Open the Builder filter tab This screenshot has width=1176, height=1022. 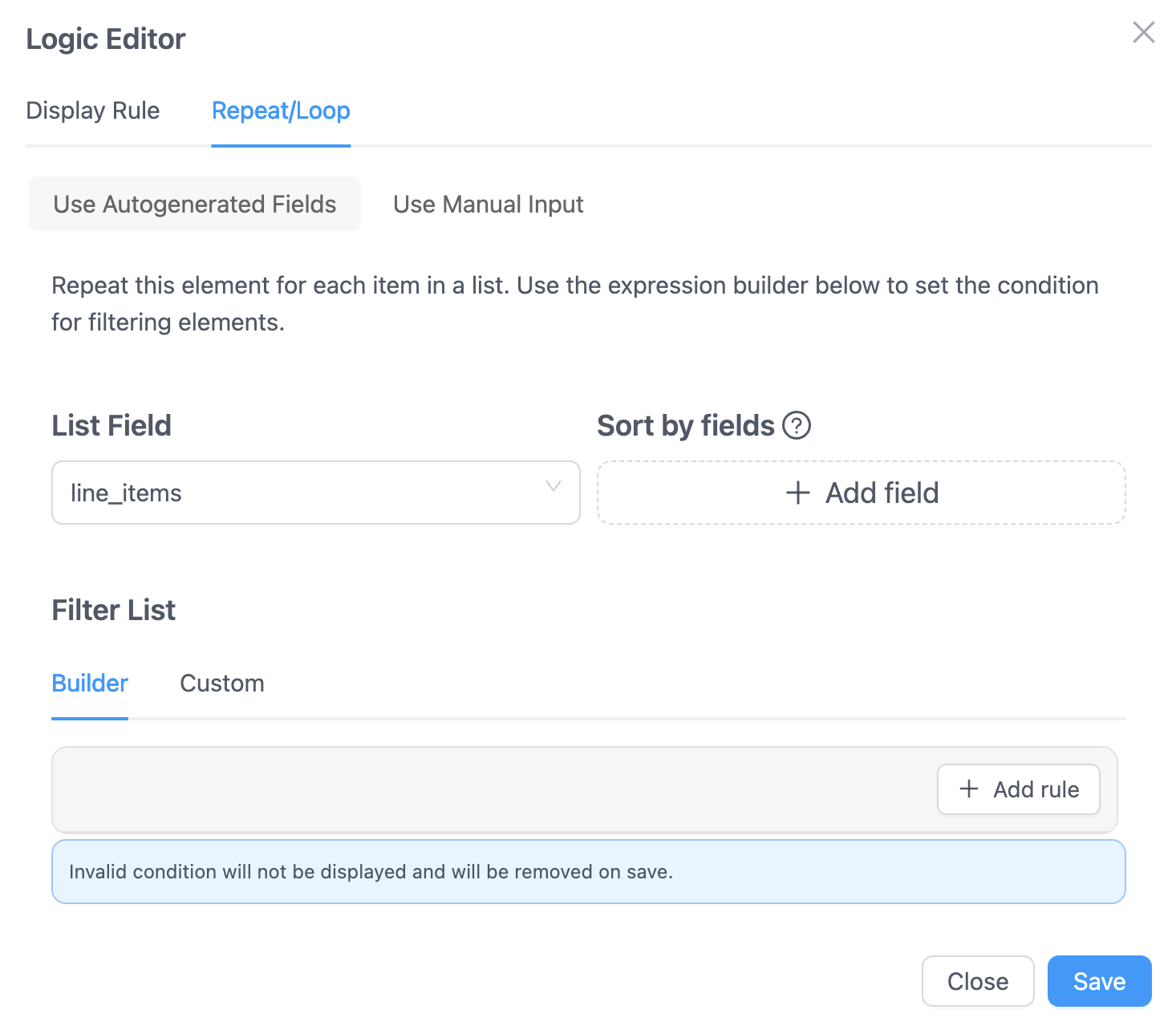point(90,683)
